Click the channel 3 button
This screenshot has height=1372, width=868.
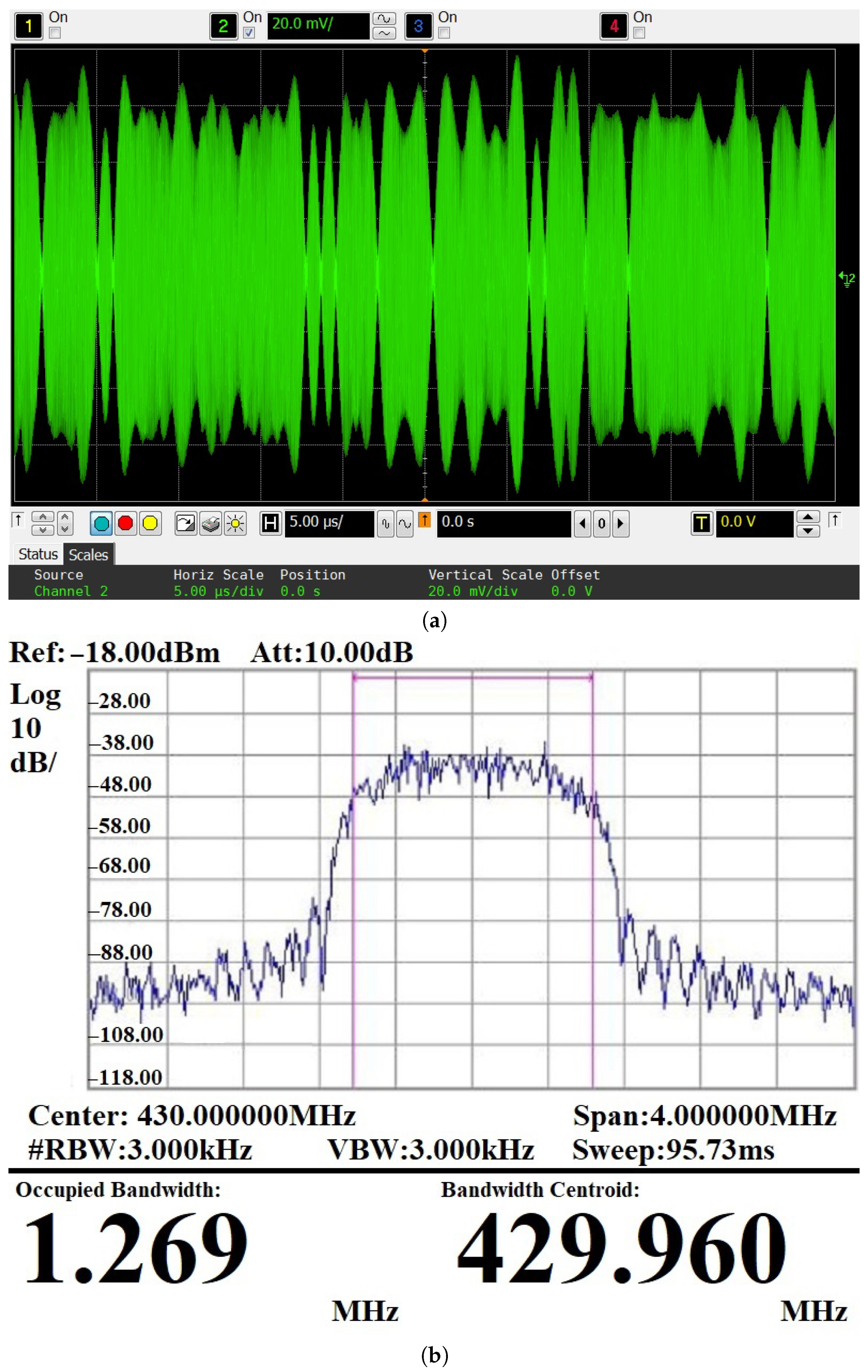point(418,26)
